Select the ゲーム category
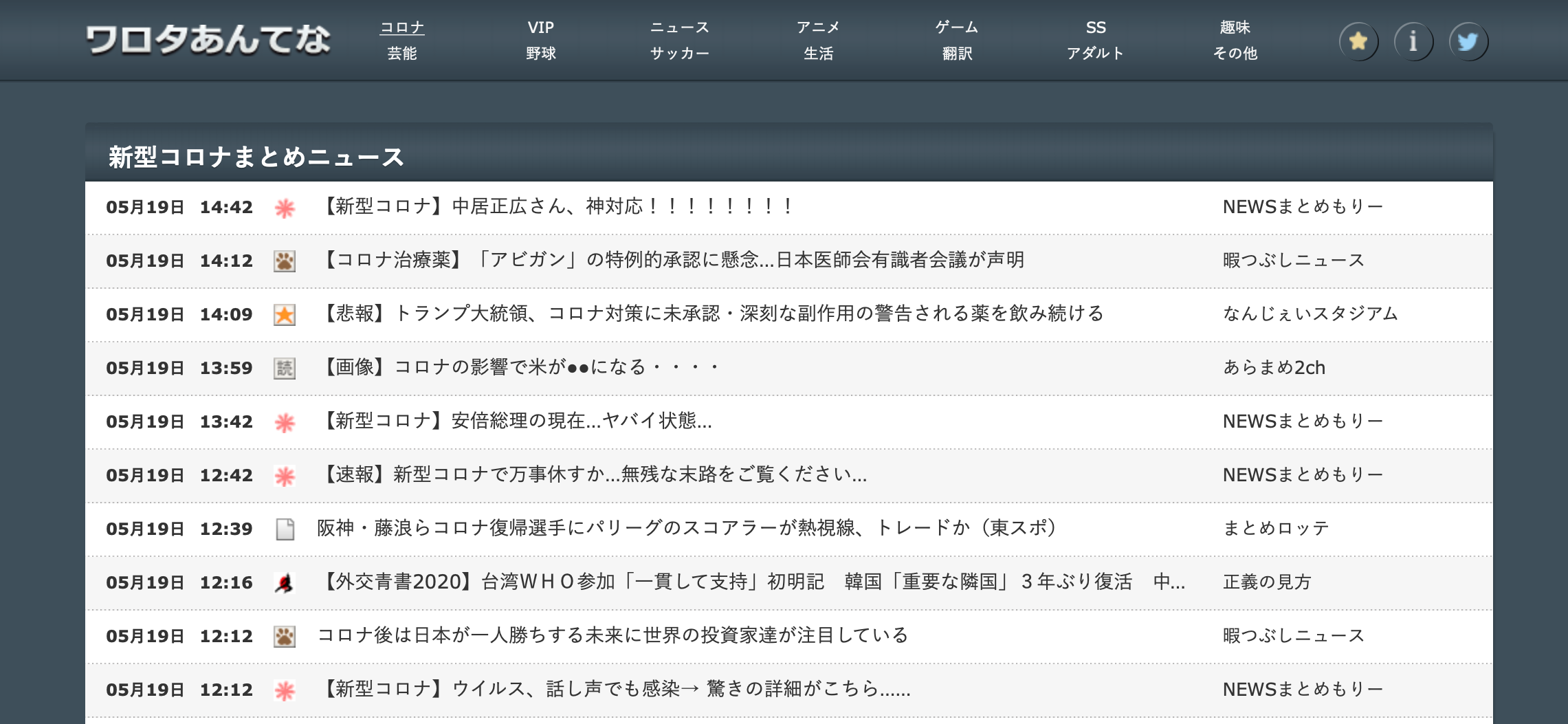 click(x=957, y=28)
